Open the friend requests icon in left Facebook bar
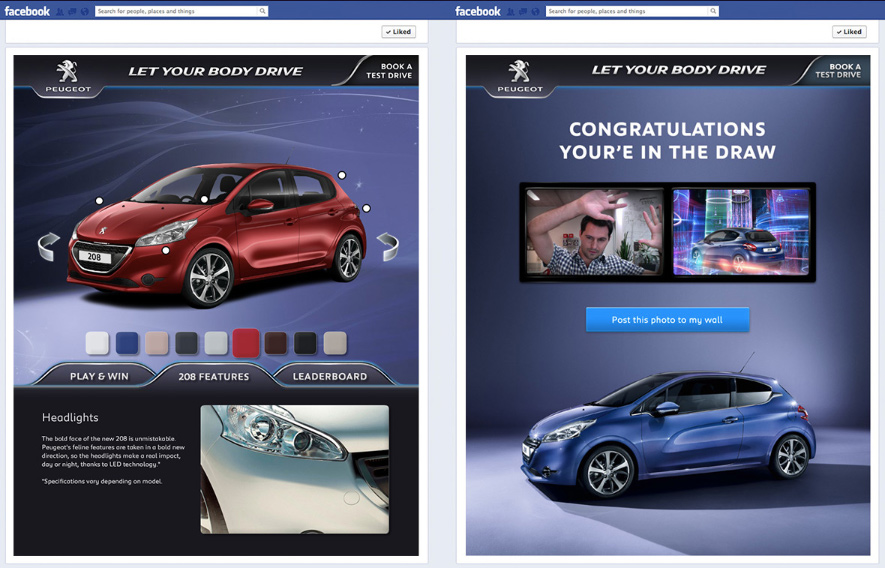885x568 pixels. point(60,11)
